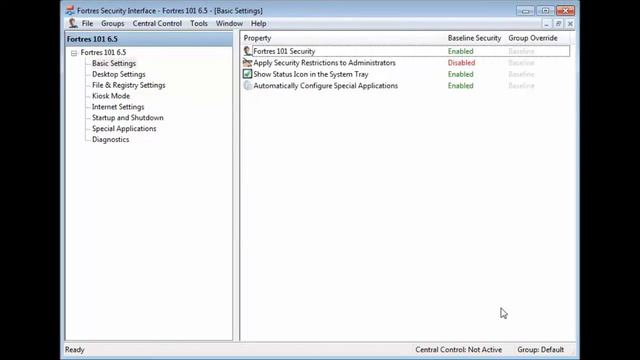640x360 pixels.
Task: Click Group Override cell for Automatically Configure
Action: 521,85
